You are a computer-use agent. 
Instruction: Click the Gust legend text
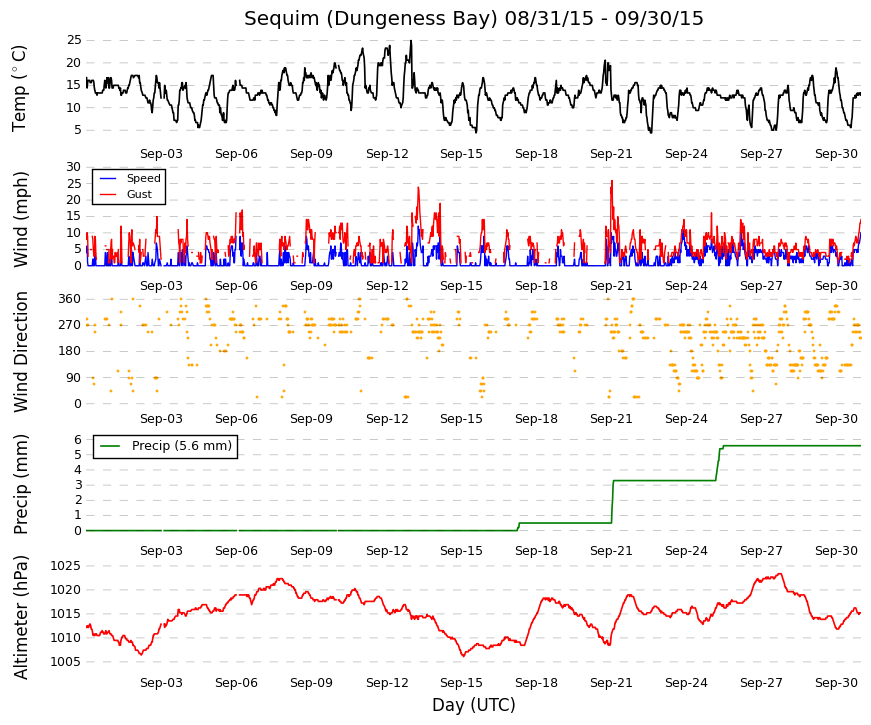click(x=139, y=194)
